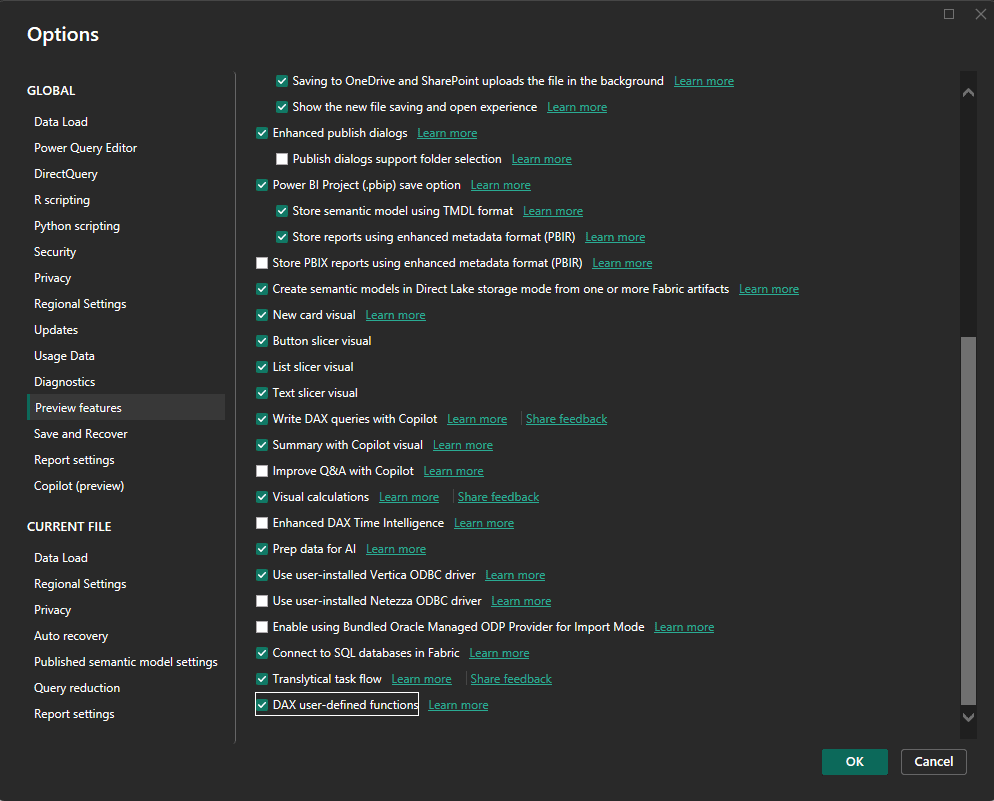The image size is (994, 801).
Task: Disable the Button slicer visual checkbox
Action: pos(263,341)
